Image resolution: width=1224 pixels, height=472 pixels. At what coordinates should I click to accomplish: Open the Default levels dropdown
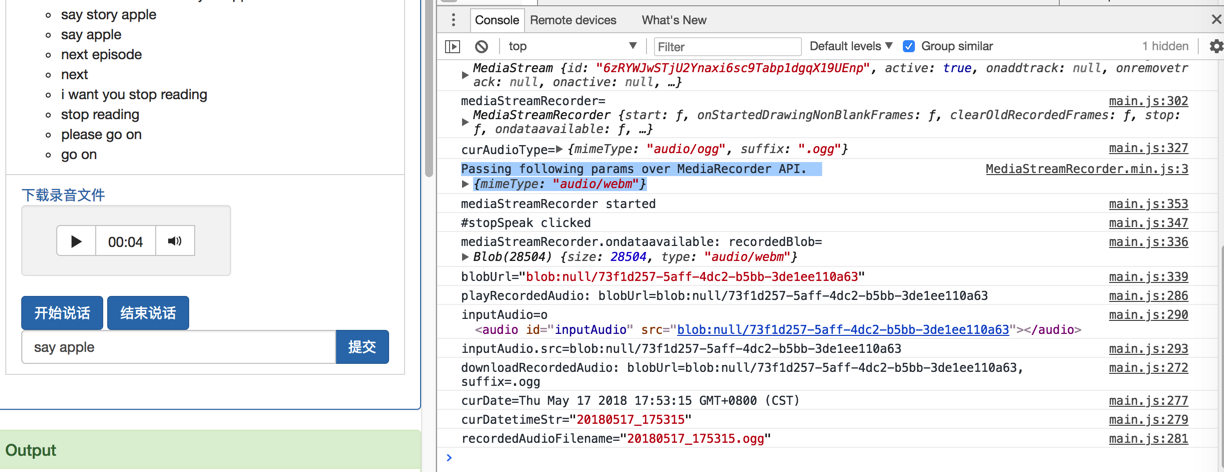click(x=851, y=46)
